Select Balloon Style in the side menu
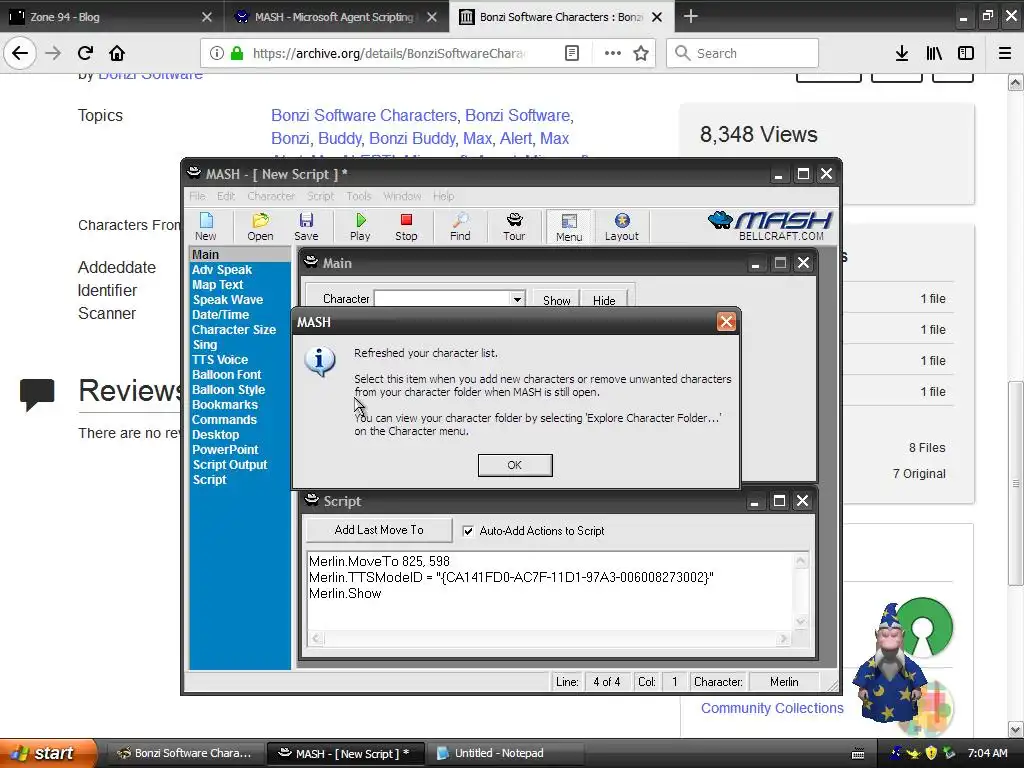Viewport: 1024px width, 768px height. (229, 390)
